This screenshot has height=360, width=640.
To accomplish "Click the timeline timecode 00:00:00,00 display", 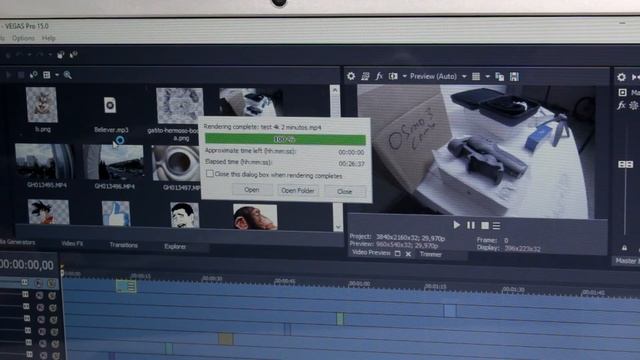I will pos(27,265).
